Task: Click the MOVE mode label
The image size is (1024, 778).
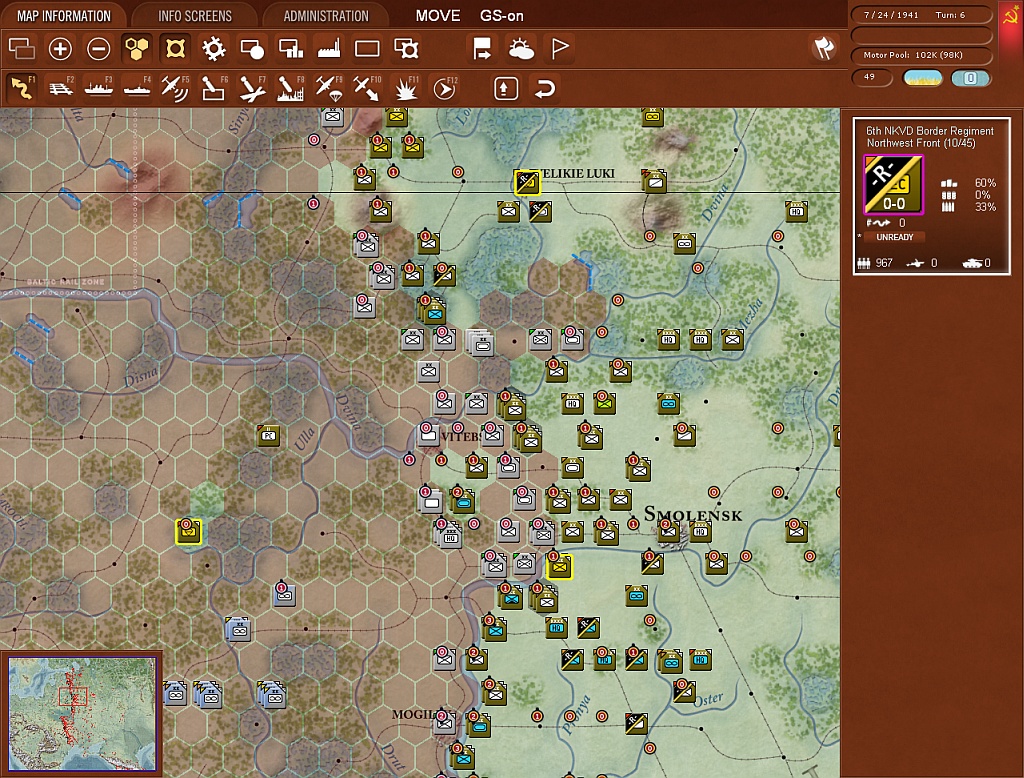Action: click(438, 16)
